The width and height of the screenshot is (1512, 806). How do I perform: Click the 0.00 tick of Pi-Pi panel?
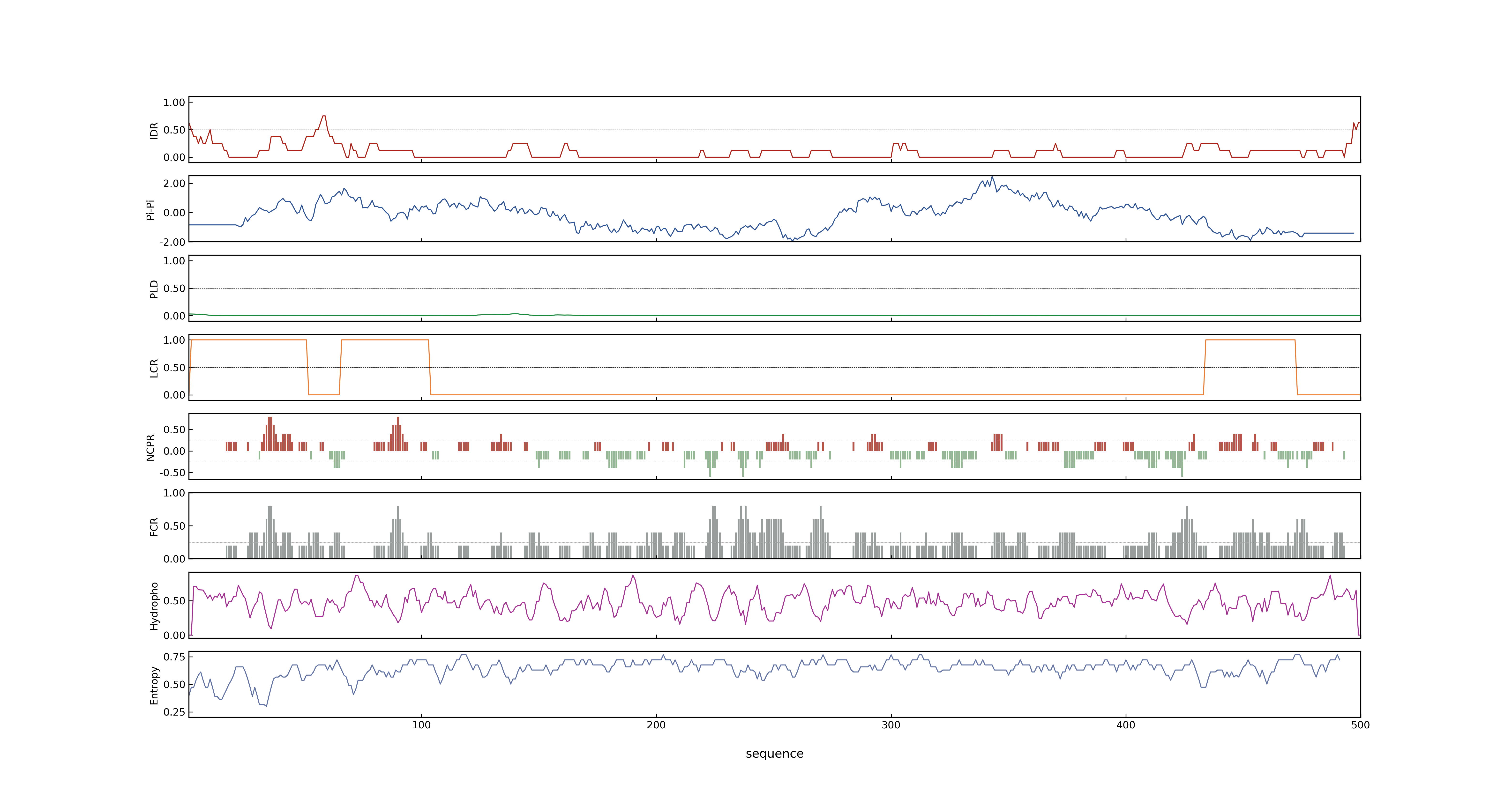click(x=174, y=213)
